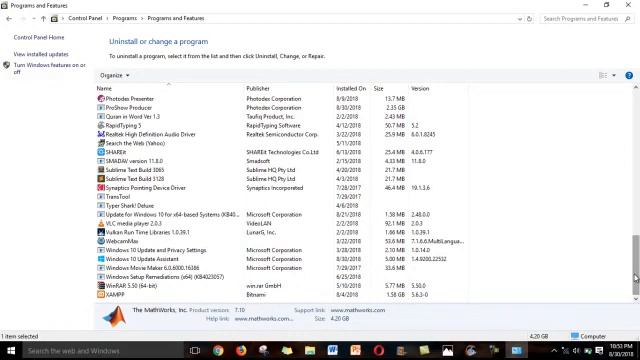Click the change view icon

pyautogui.click(x=603, y=76)
